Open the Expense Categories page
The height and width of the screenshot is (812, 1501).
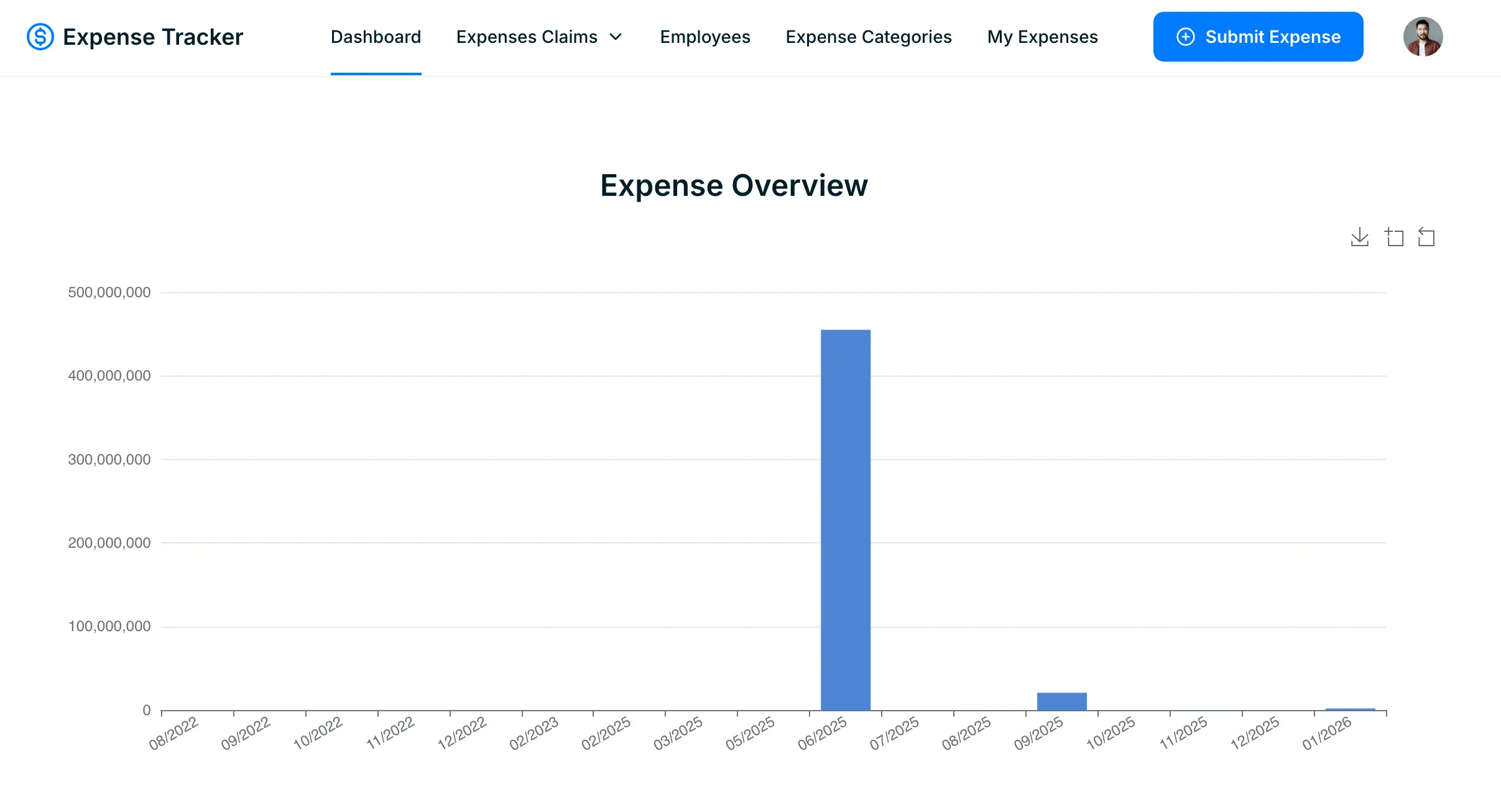point(869,37)
